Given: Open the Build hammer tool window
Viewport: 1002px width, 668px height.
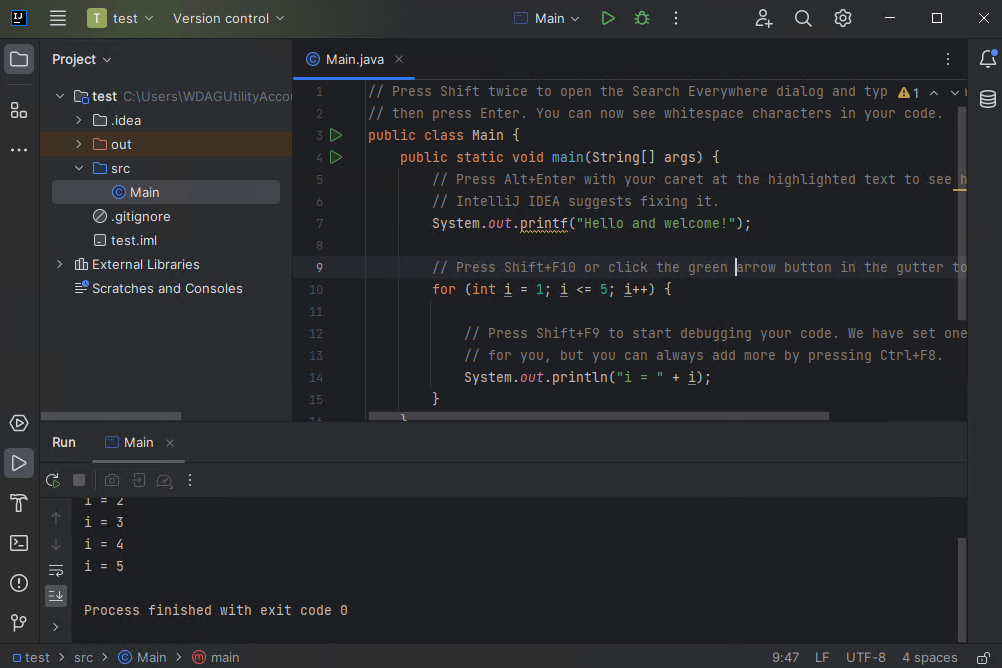Looking at the screenshot, I should (x=19, y=502).
